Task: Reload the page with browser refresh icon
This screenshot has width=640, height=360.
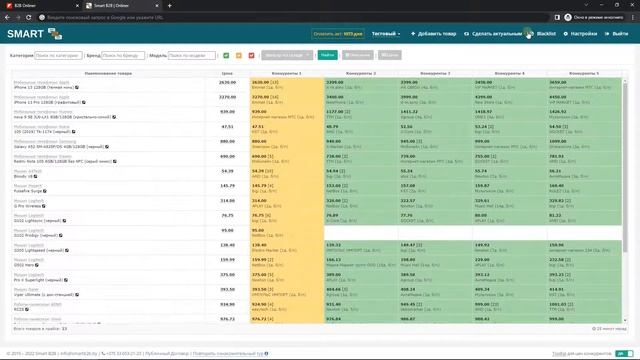Action: click(29, 18)
